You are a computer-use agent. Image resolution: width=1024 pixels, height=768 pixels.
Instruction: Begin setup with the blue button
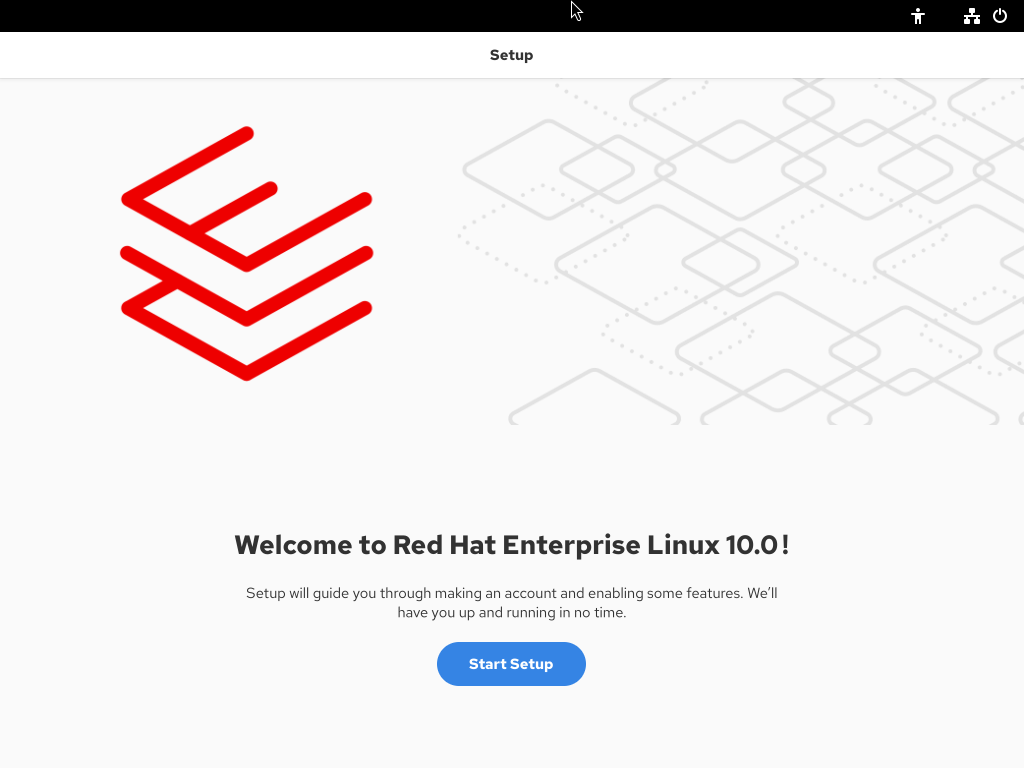click(x=511, y=664)
